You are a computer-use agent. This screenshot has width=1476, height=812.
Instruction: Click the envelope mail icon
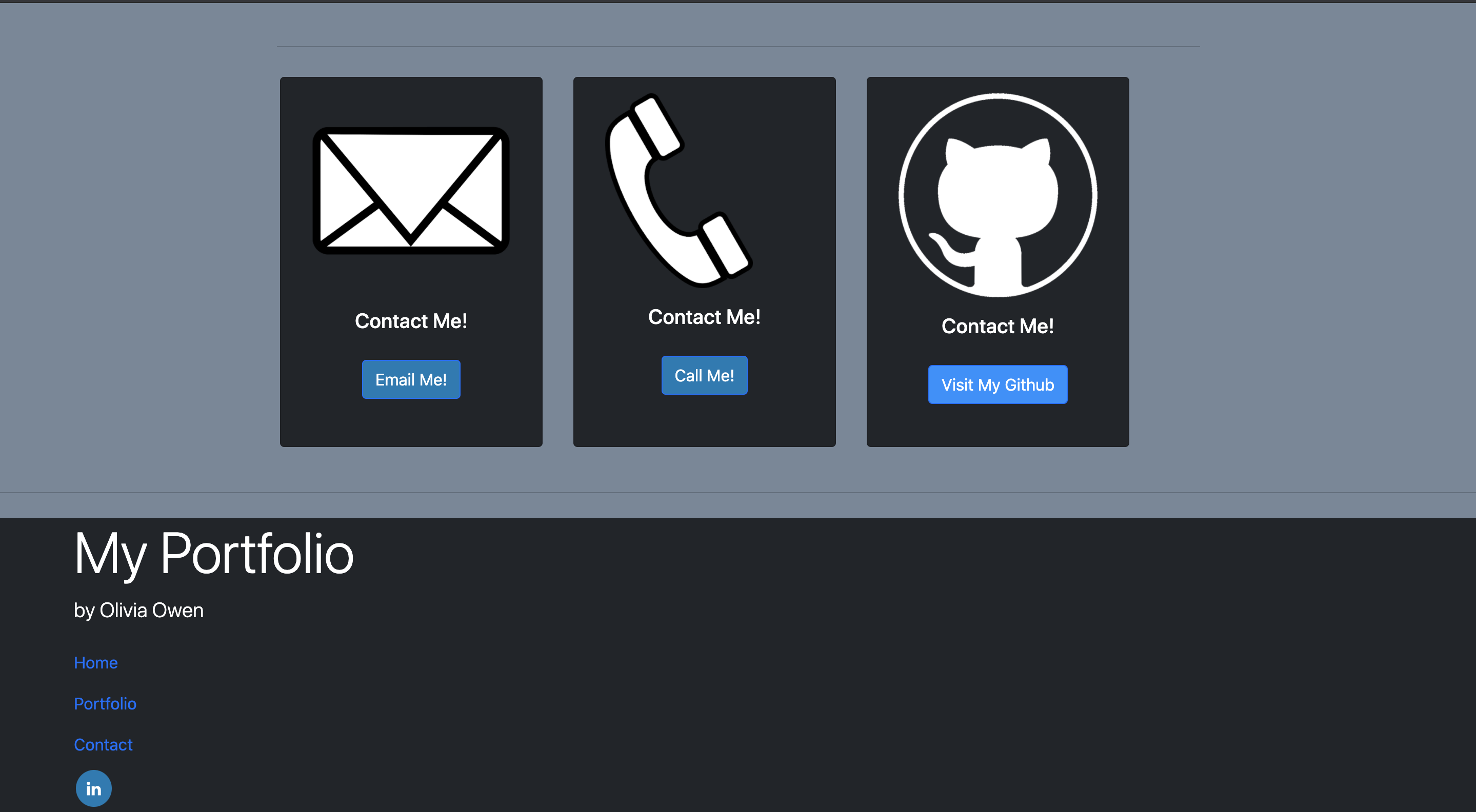click(411, 191)
